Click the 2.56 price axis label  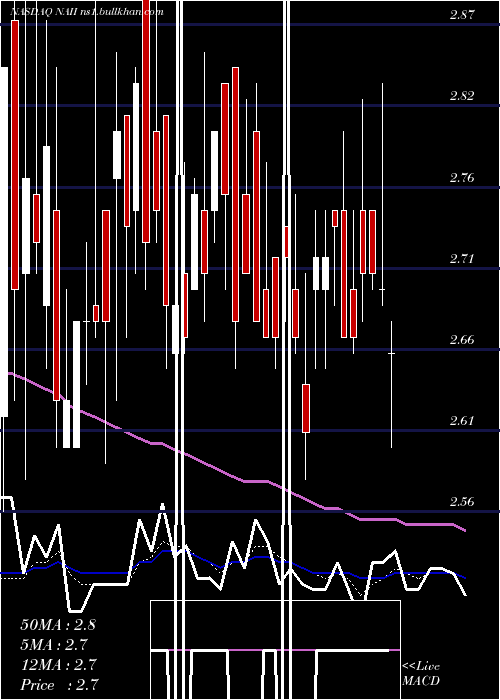click(x=462, y=501)
